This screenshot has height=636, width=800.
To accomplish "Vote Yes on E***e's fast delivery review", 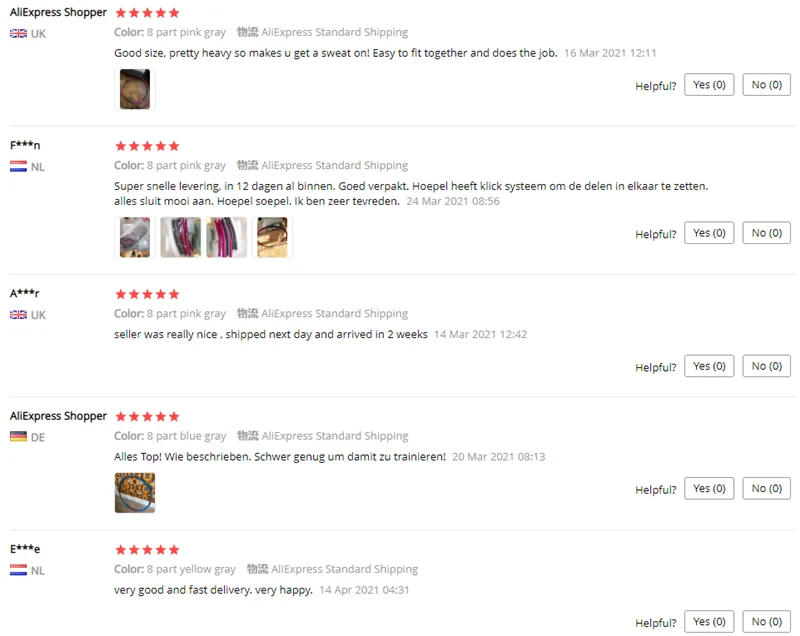I will 709,621.
